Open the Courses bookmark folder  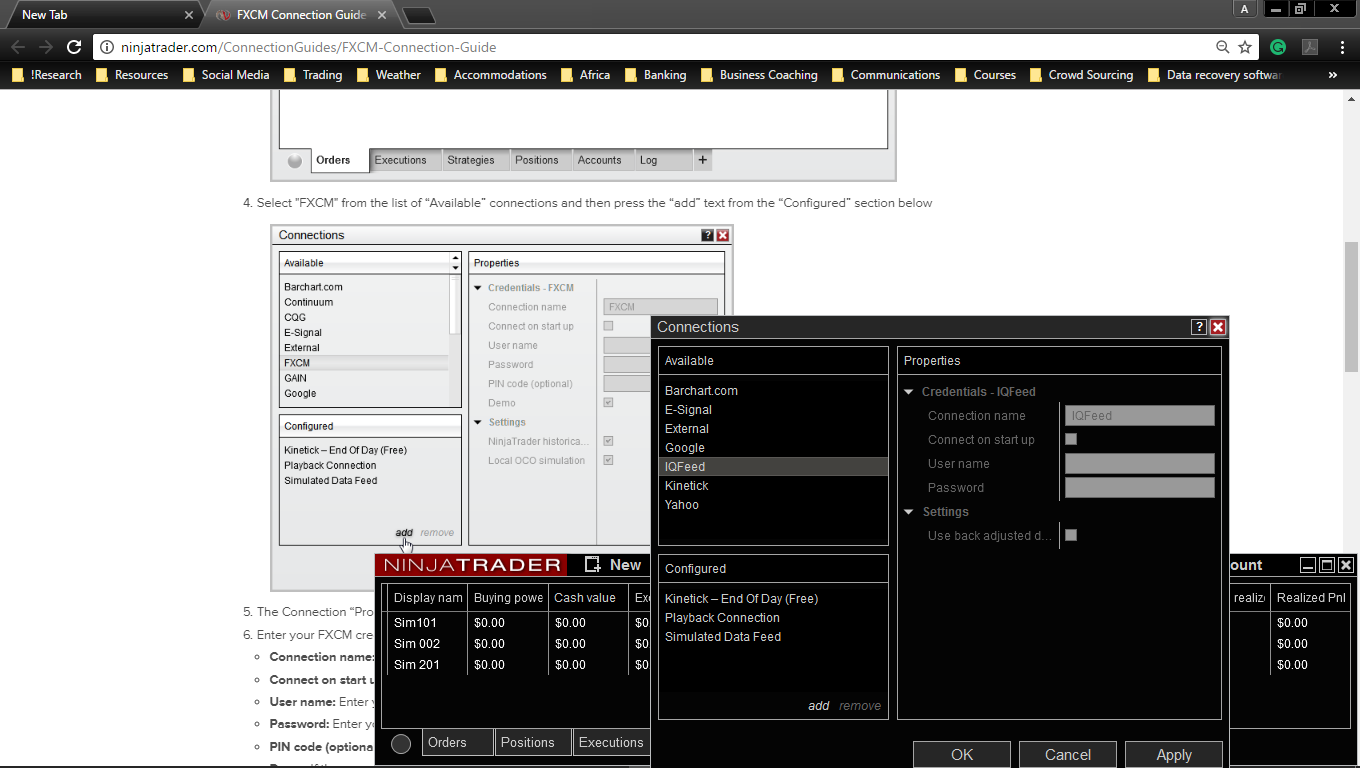pos(985,75)
